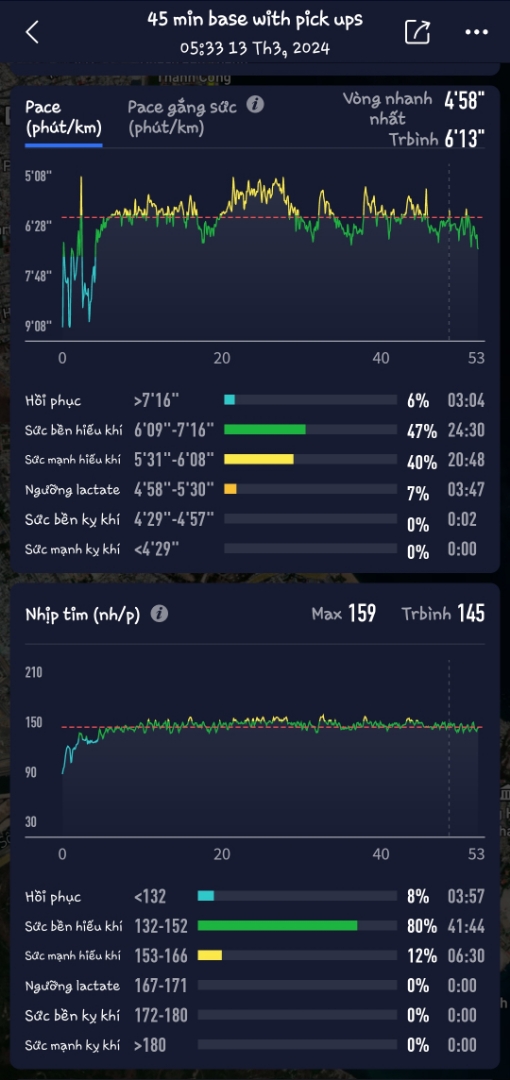This screenshot has height=1080, width=510.
Task: Tap the 210 heart rate axis label
Action: pyautogui.click(x=34, y=672)
